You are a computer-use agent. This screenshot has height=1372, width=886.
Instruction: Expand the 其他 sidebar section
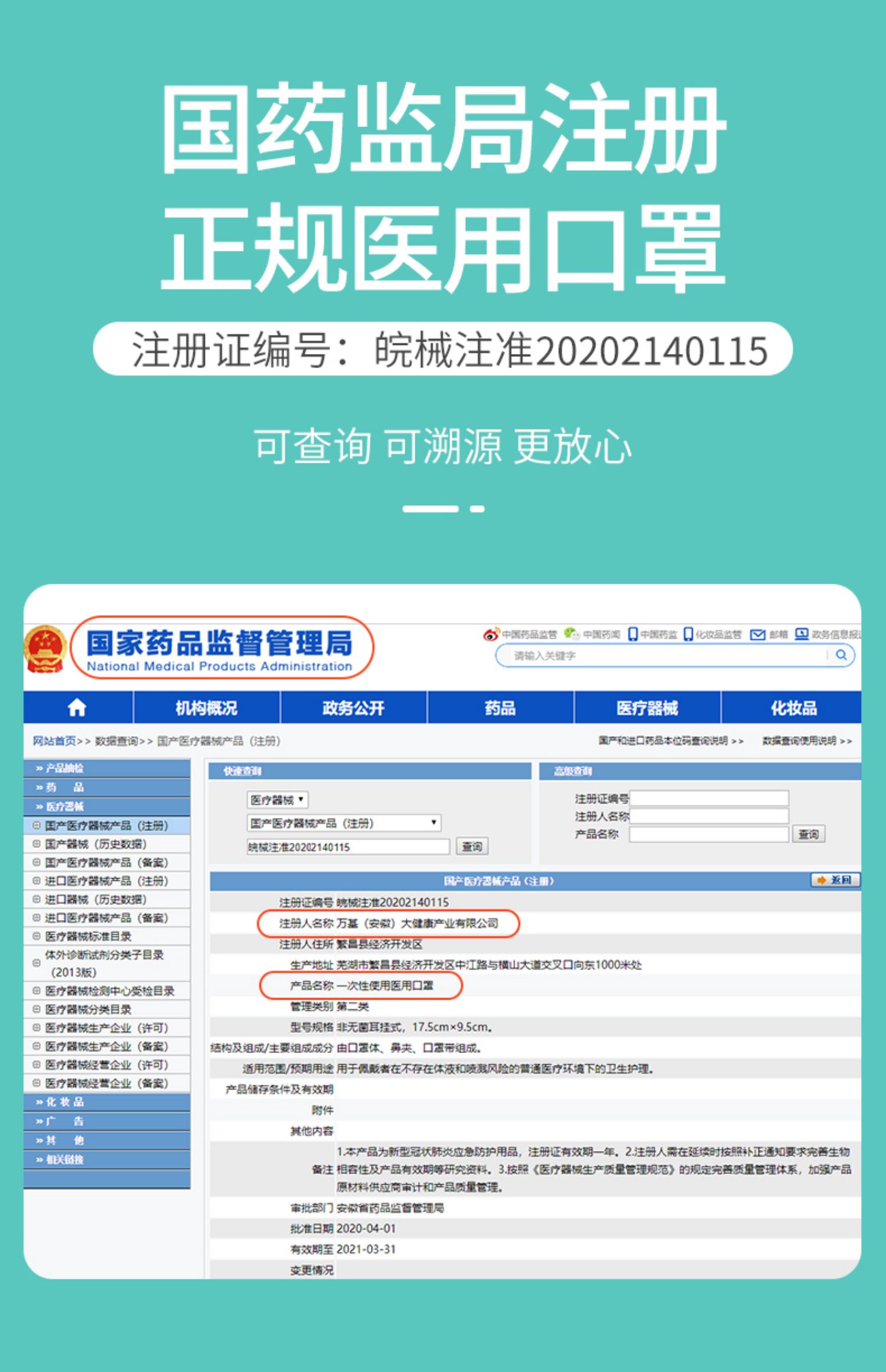tap(107, 1140)
